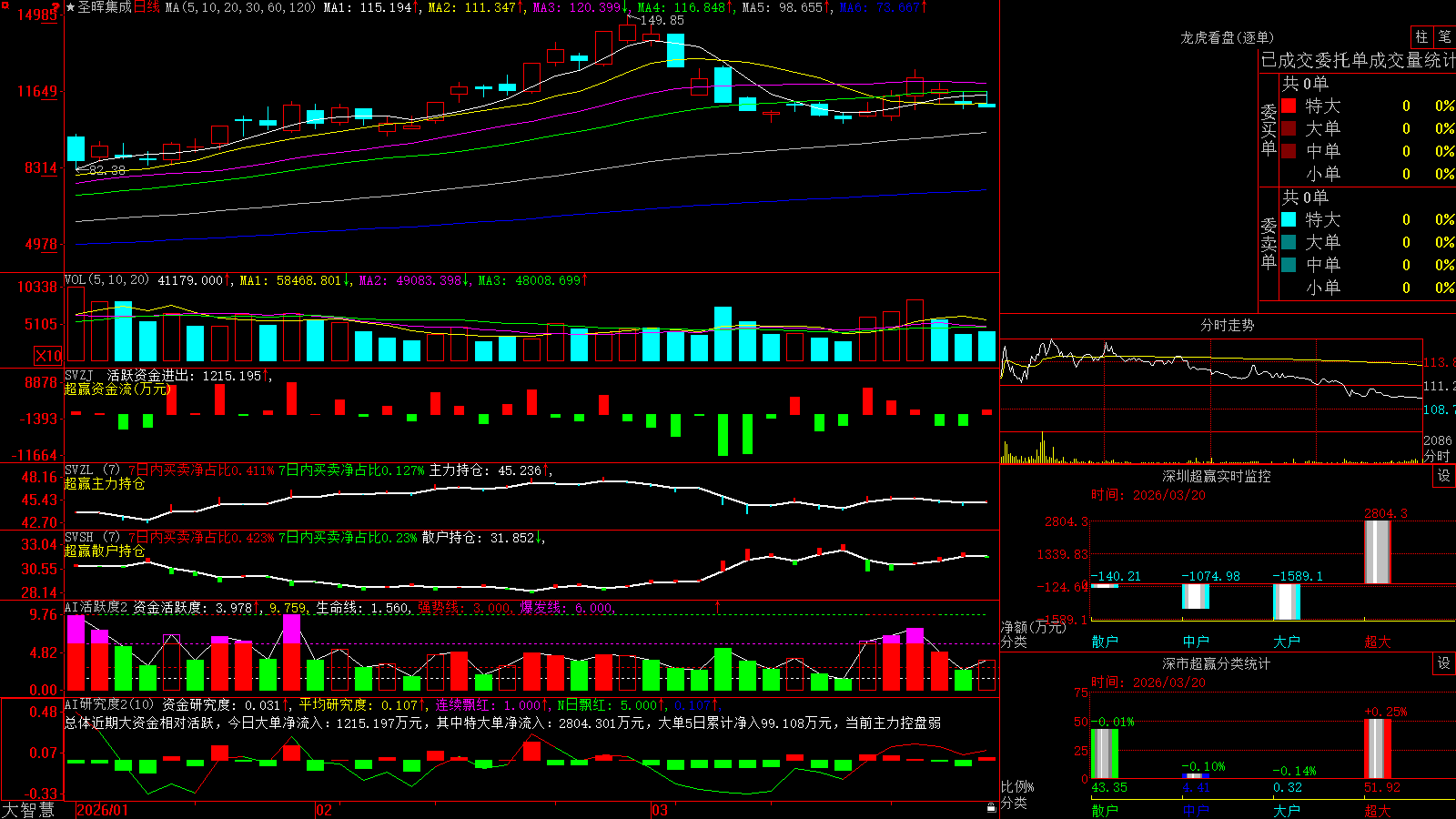This screenshot has height=819, width=1456.
Task: Switch 龙虎看盘 to 笔 (tick) view
Action: click(1445, 36)
